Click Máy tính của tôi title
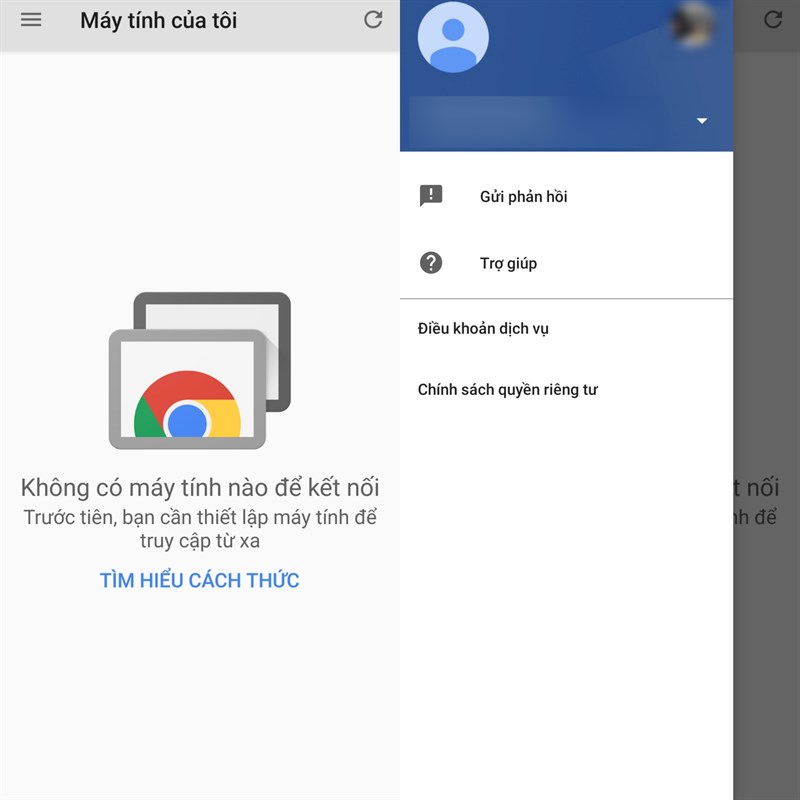800x800 pixels. pyautogui.click(x=159, y=21)
